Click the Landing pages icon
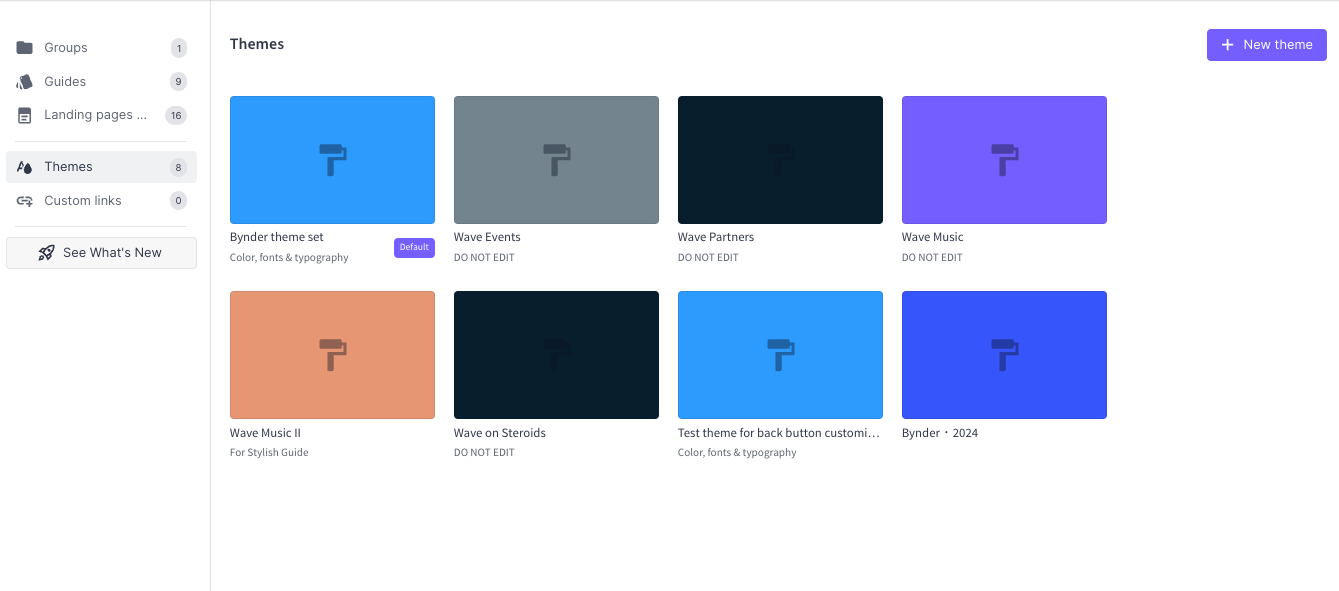Screen dimensions: 1339x591 [x=25, y=115]
